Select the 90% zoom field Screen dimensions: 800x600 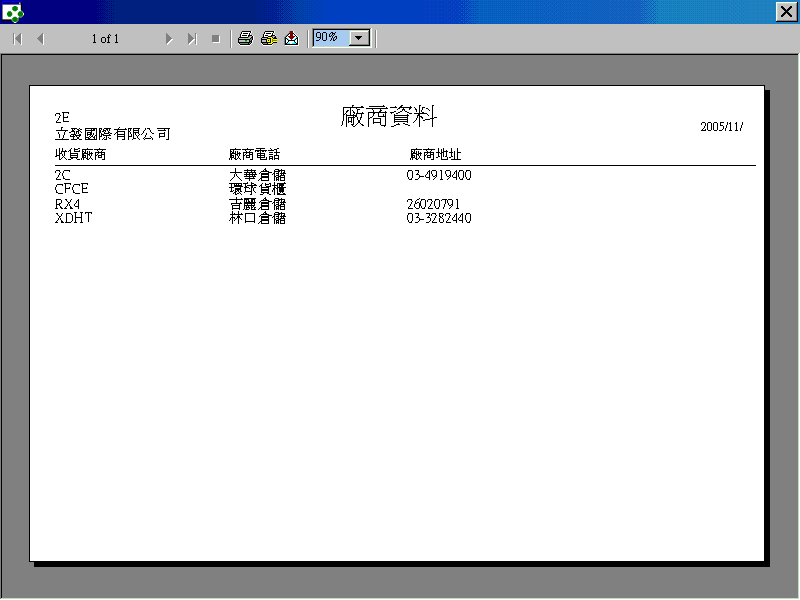click(331, 38)
